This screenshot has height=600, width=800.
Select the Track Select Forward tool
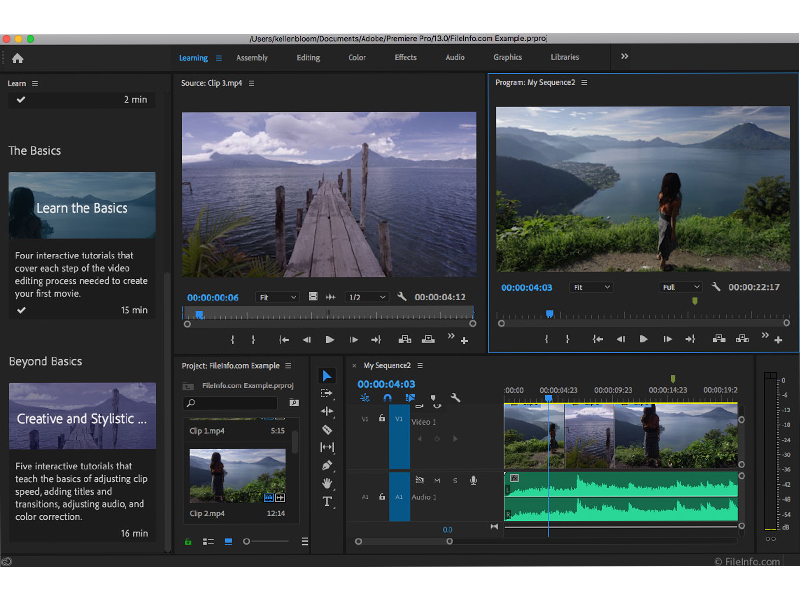(x=327, y=393)
